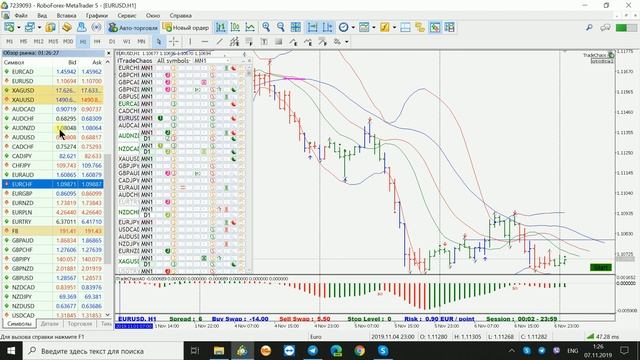640x360 pixels.
Task: Open the chat bubbles icon
Action: click(x=605, y=27)
